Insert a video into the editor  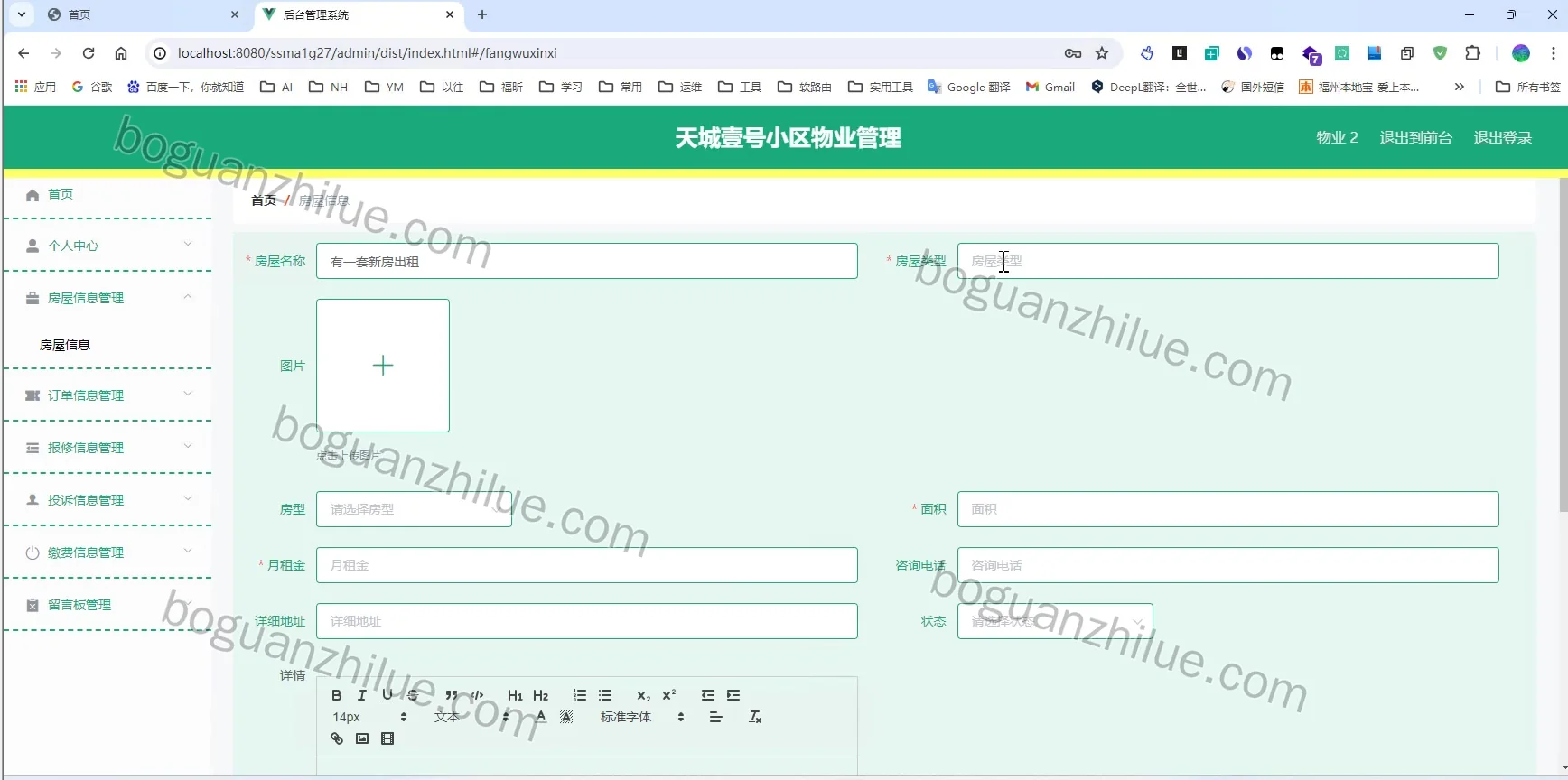click(387, 738)
